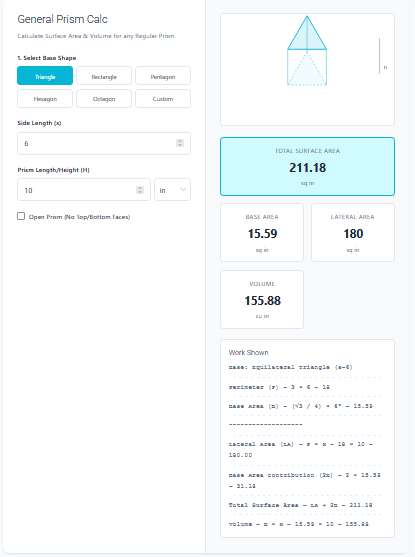Image resolution: width=415 pixels, height=557 pixels.
Task: Click the subtitle about Surface Area & Volume
Action: [x=97, y=36]
